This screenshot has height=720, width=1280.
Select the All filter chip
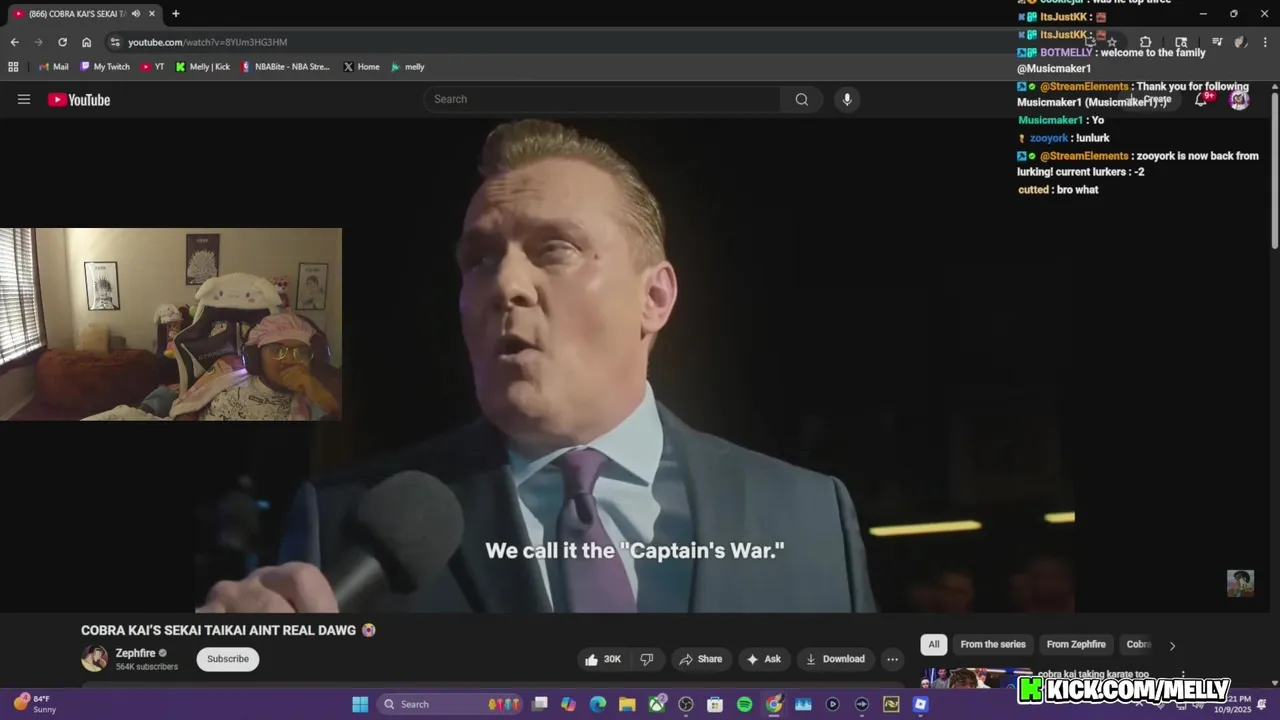[x=934, y=644]
